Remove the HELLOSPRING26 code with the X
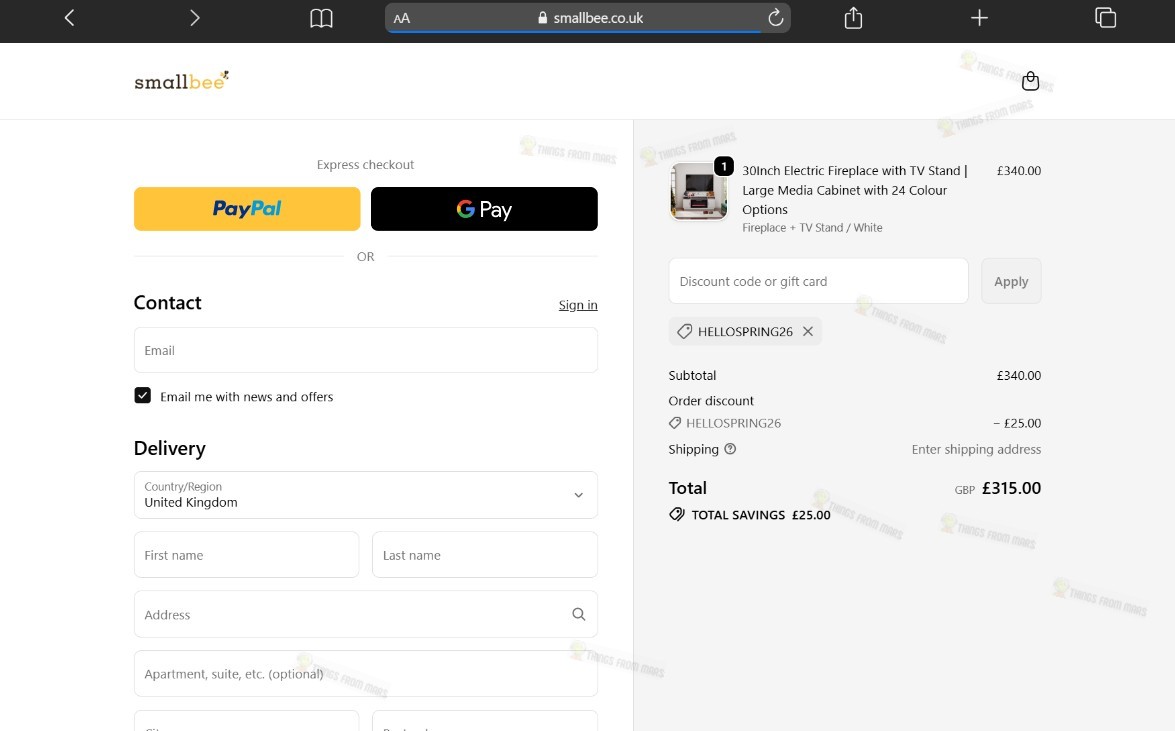The image size is (1175, 731). pos(808,331)
